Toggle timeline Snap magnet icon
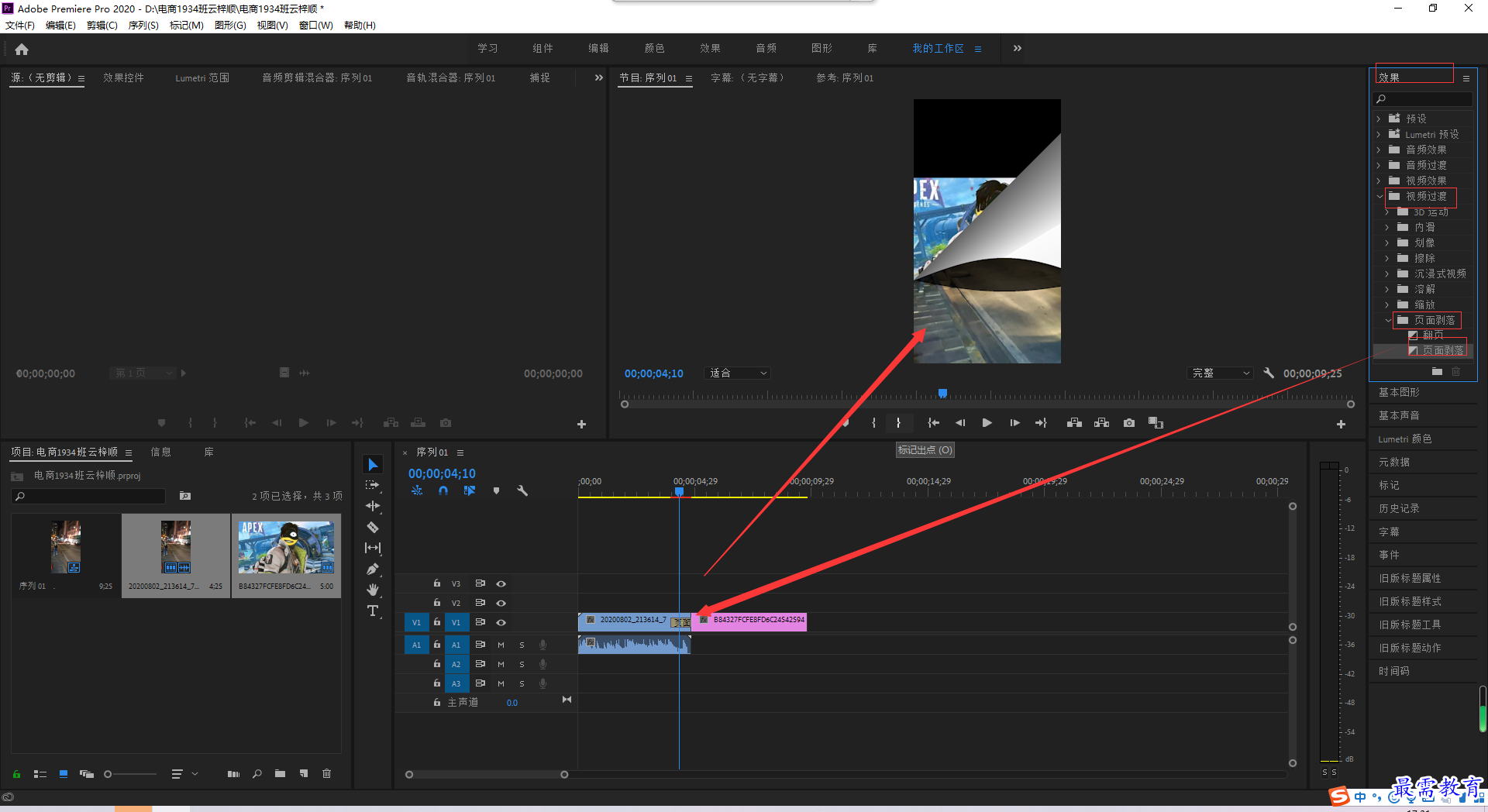The image size is (1488, 812). [x=443, y=490]
